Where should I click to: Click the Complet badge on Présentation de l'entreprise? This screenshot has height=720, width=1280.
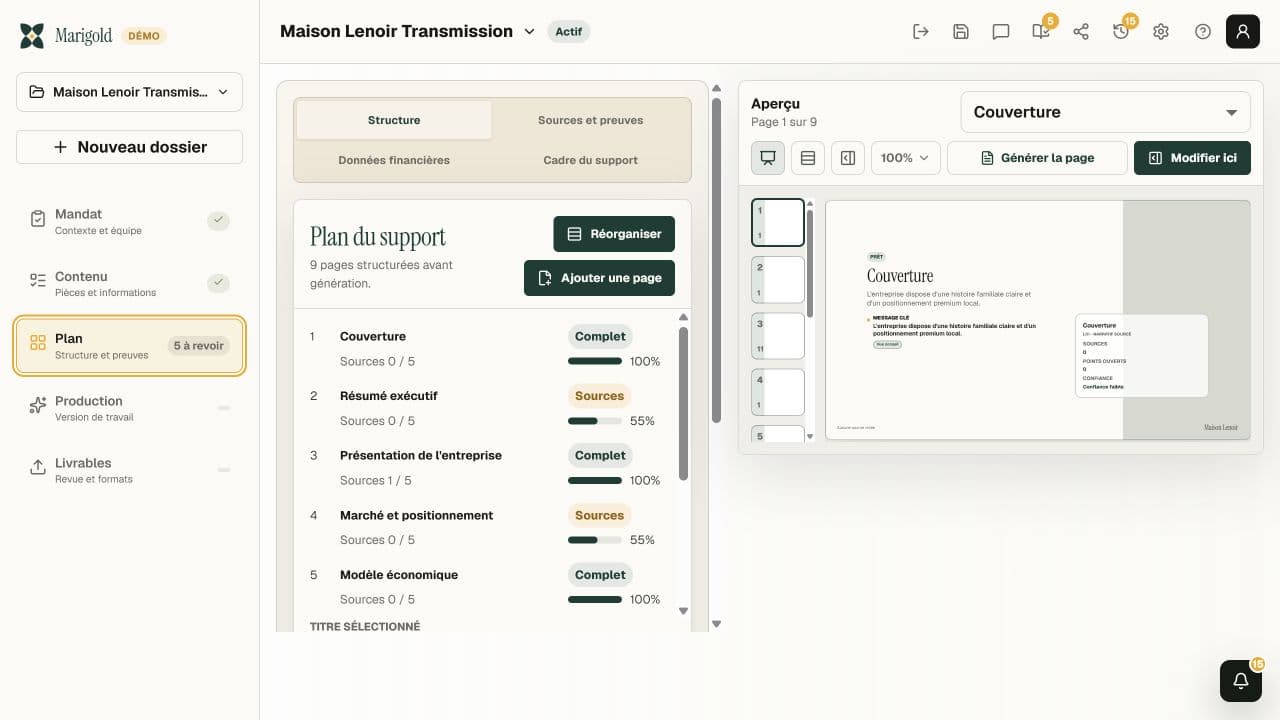pyautogui.click(x=600, y=455)
